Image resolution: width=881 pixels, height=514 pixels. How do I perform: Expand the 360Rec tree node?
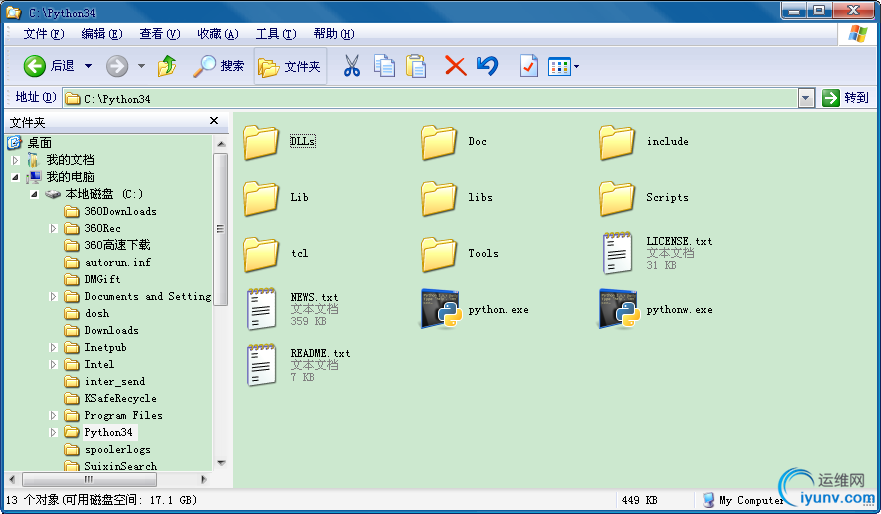pyautogui.click(x=54, y=229)
